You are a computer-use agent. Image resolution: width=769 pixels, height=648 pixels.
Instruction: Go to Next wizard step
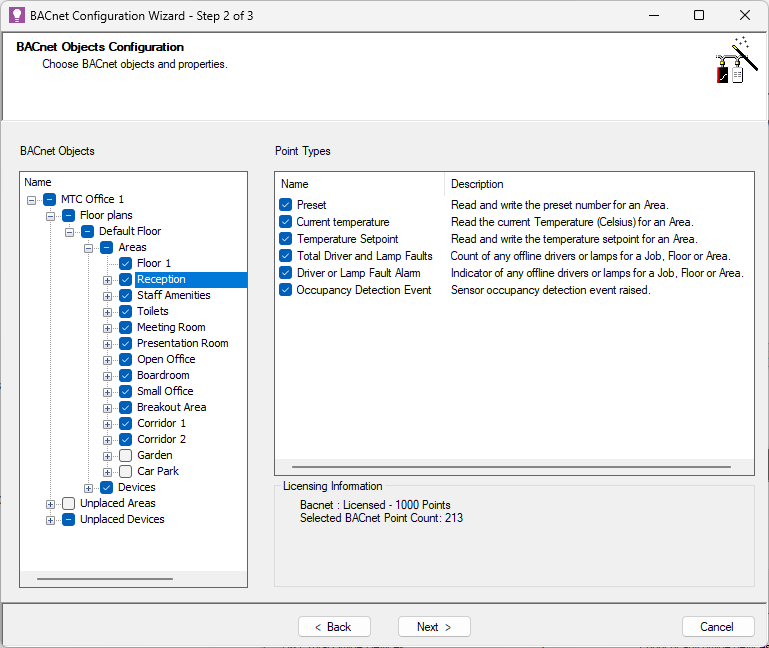pos(434,627)
